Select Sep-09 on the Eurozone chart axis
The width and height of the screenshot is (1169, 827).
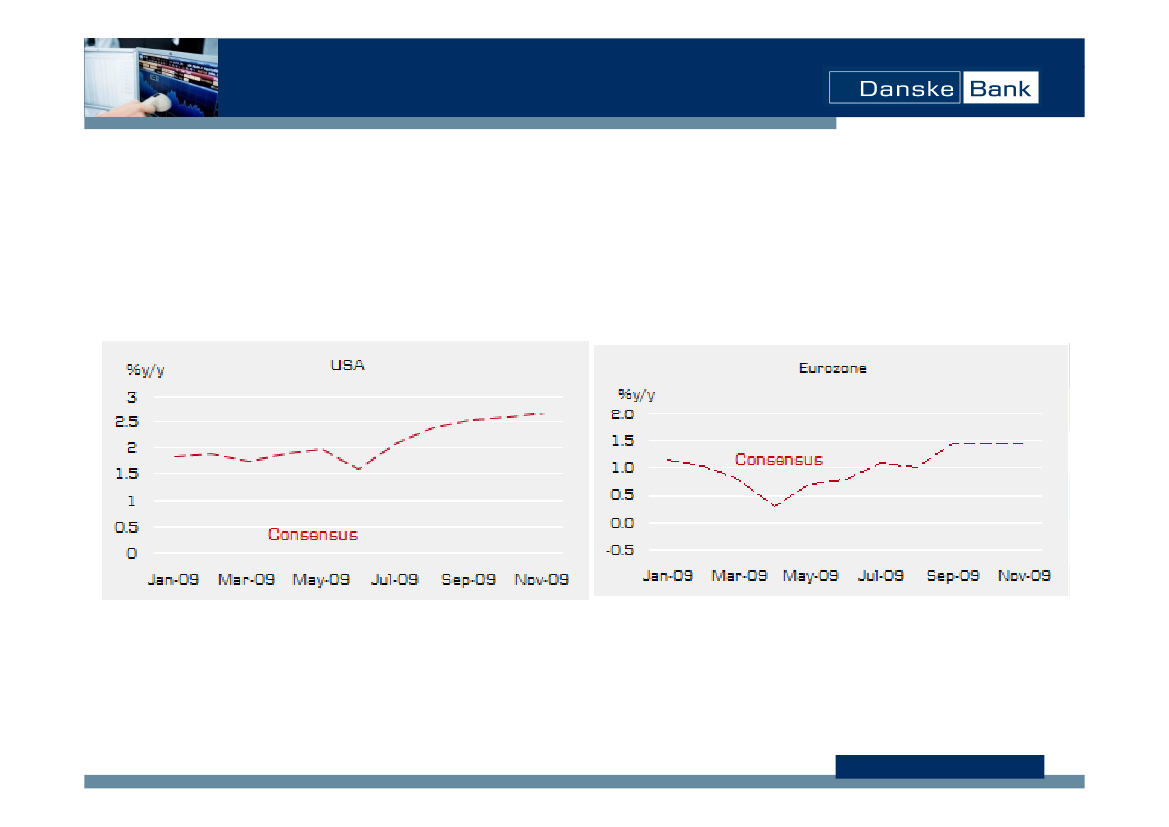[x=953, y=576]
